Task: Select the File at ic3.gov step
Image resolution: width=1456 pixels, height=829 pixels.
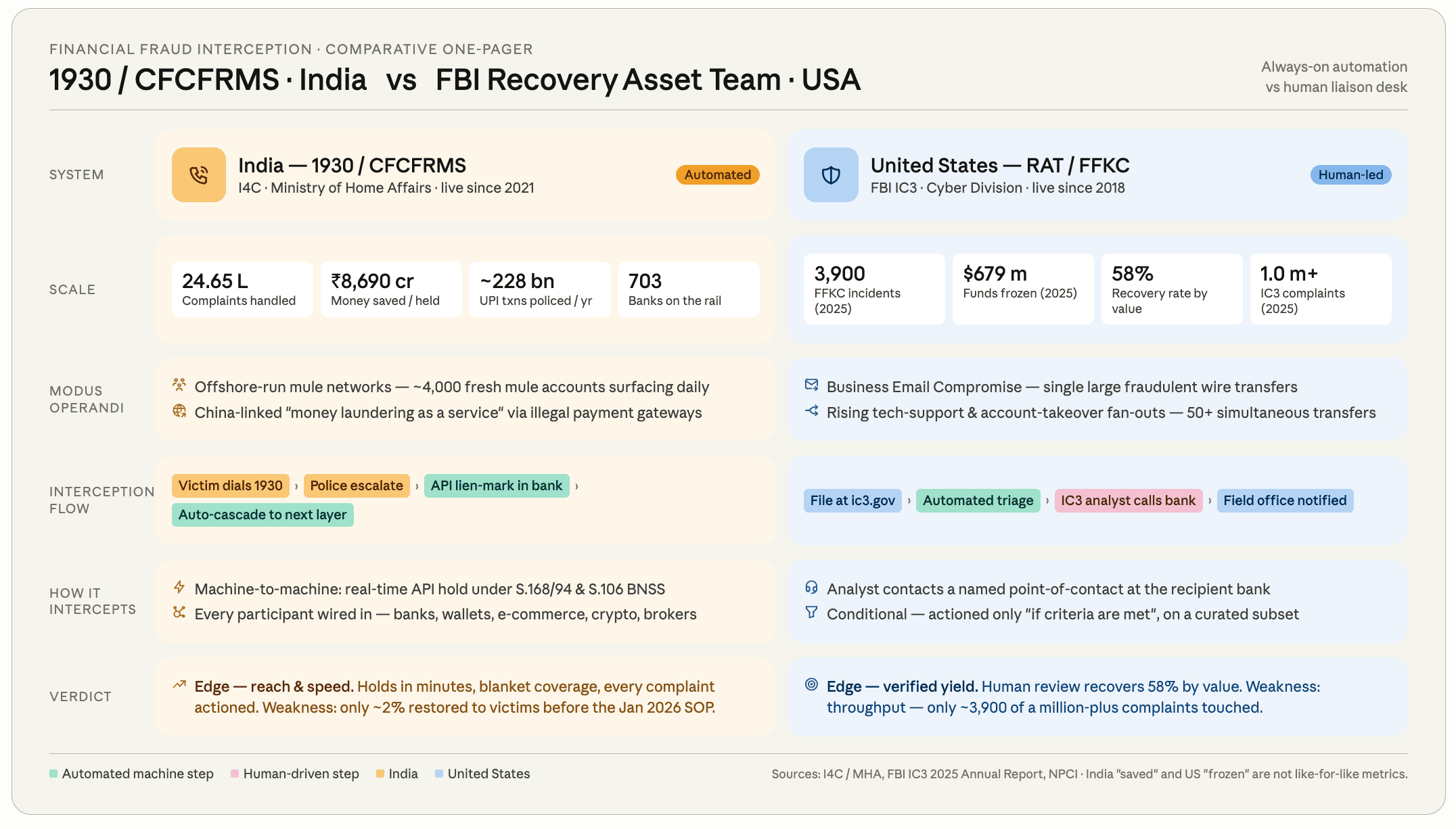Action: [x=852, y=500]
